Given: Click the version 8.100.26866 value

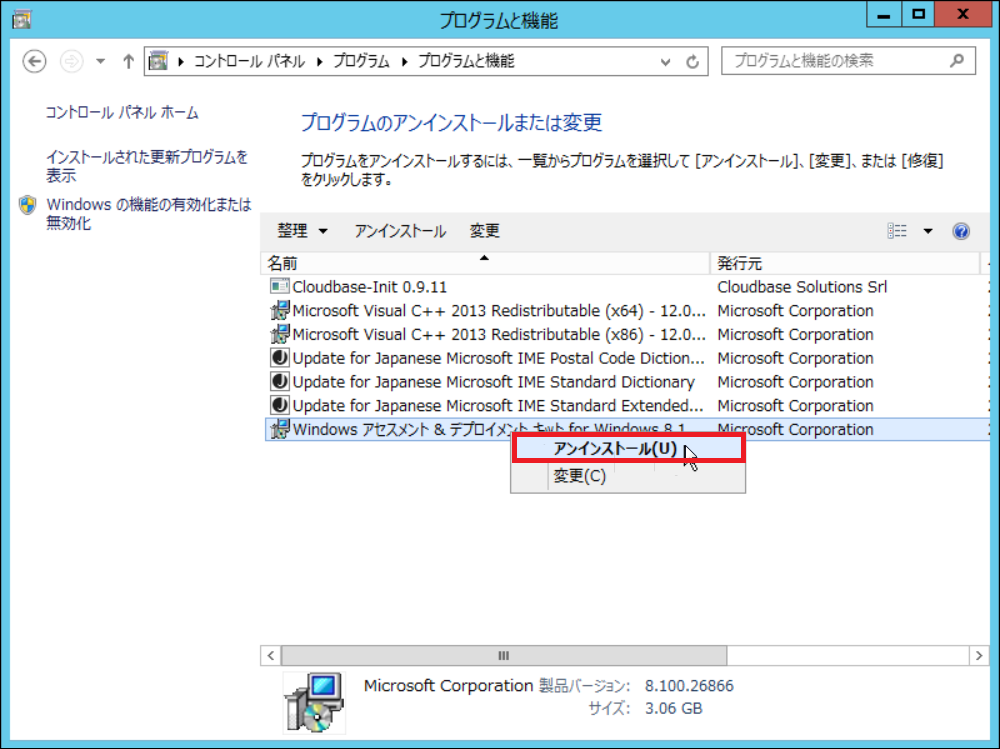Looking at the screenshot, I should pos(689,686).
